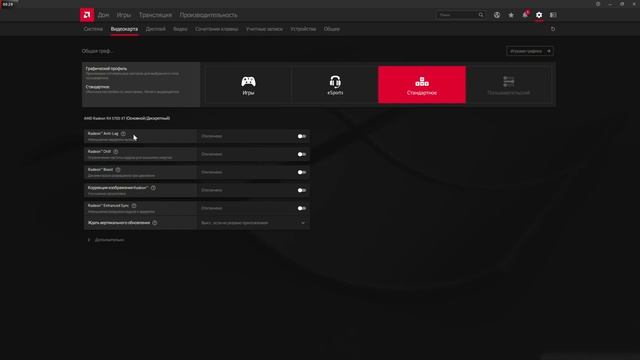This screenshot has height=360, width=640.
Task: Toggle Radeon Enhanced Sync switch
Action: point(302,208)
